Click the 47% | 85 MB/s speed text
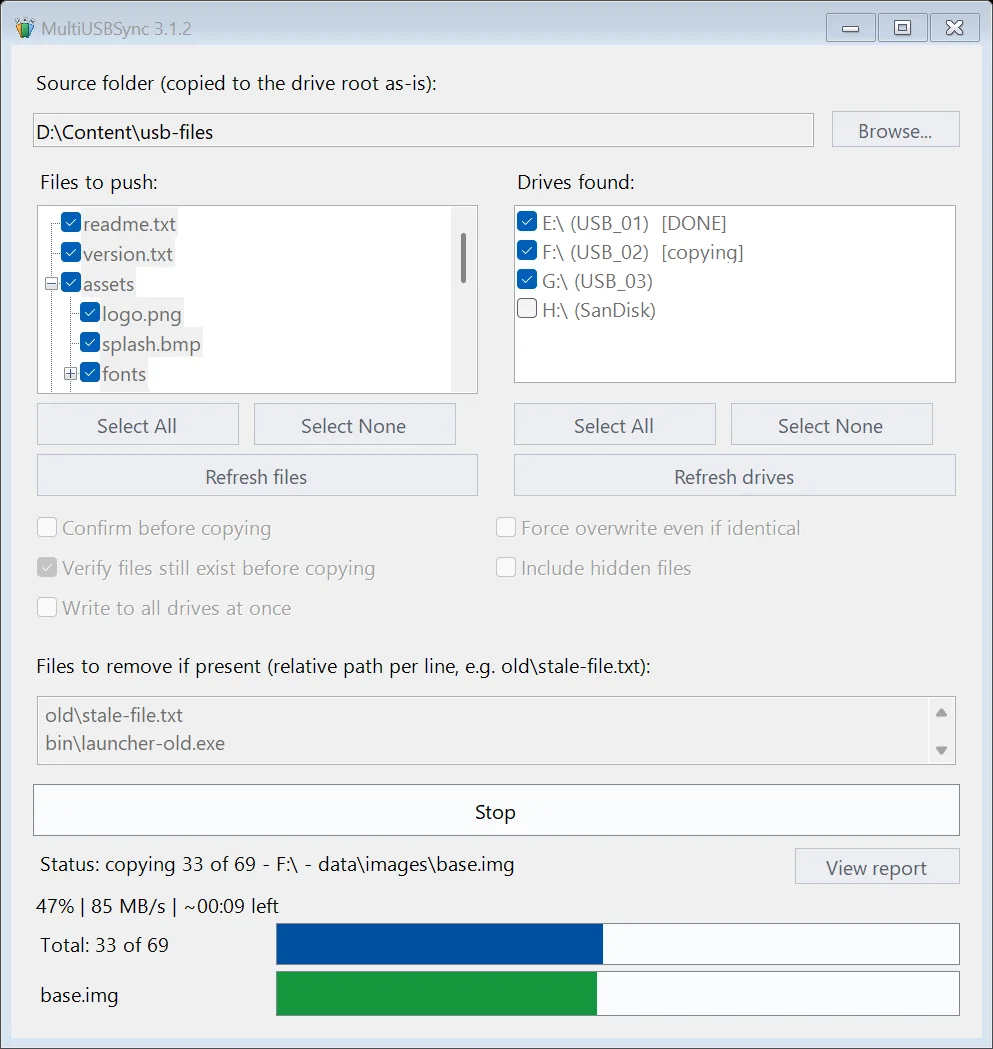This screenshot has height=1049, width=993. point(157,906)
